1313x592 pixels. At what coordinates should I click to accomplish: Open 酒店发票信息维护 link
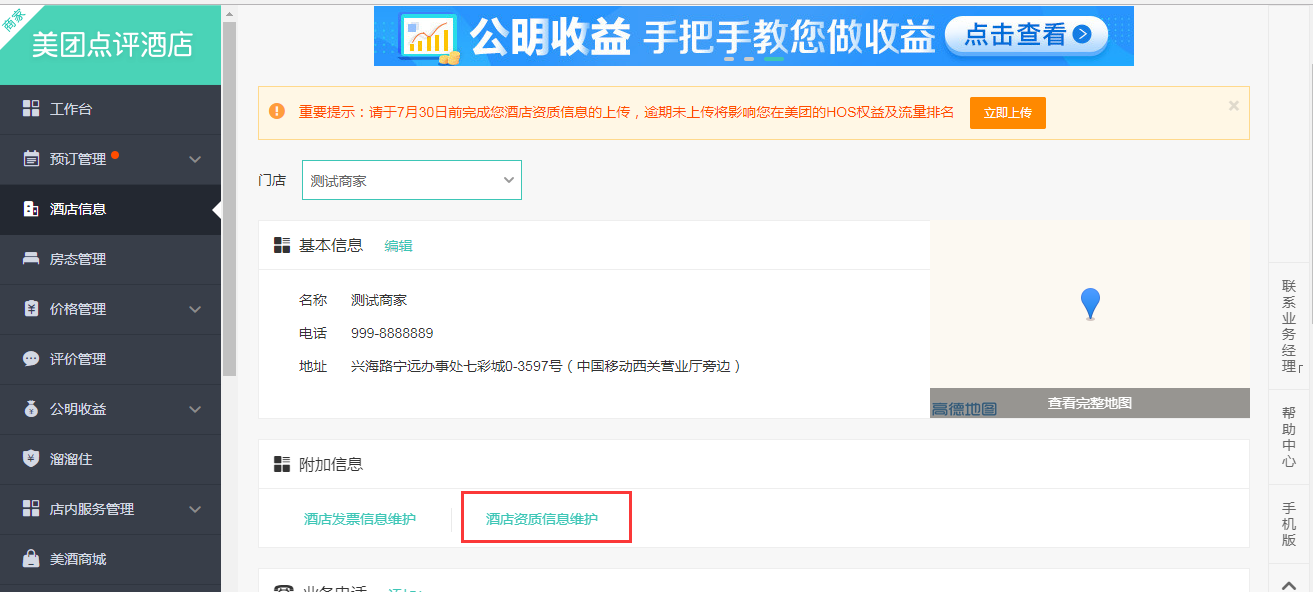(x=360, y=519)
